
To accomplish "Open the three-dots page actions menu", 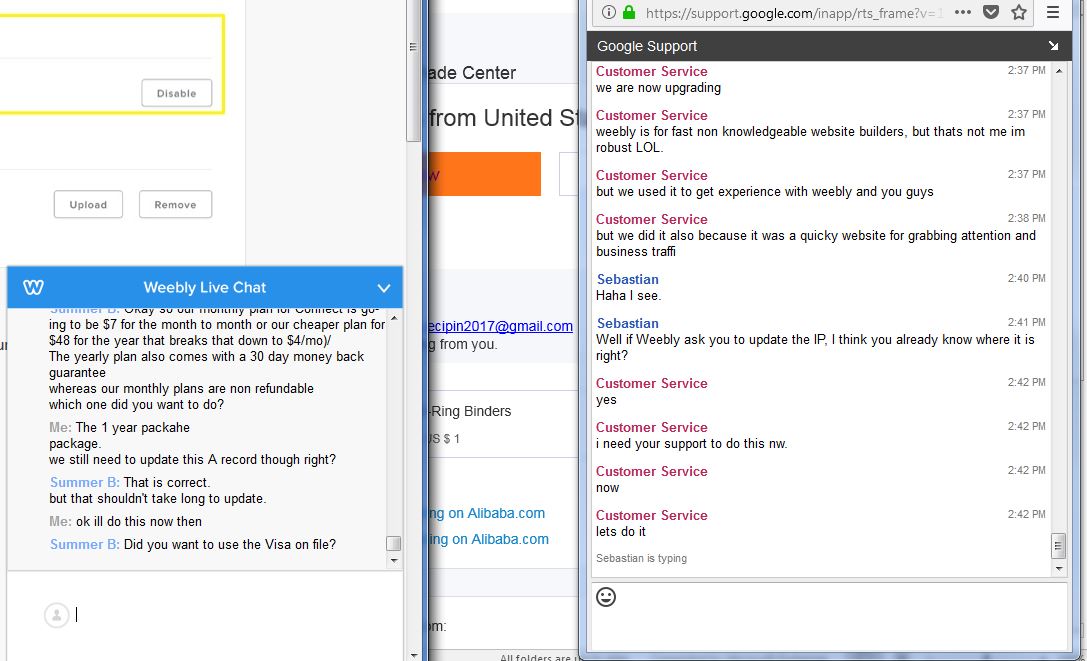I will [962, 12].
